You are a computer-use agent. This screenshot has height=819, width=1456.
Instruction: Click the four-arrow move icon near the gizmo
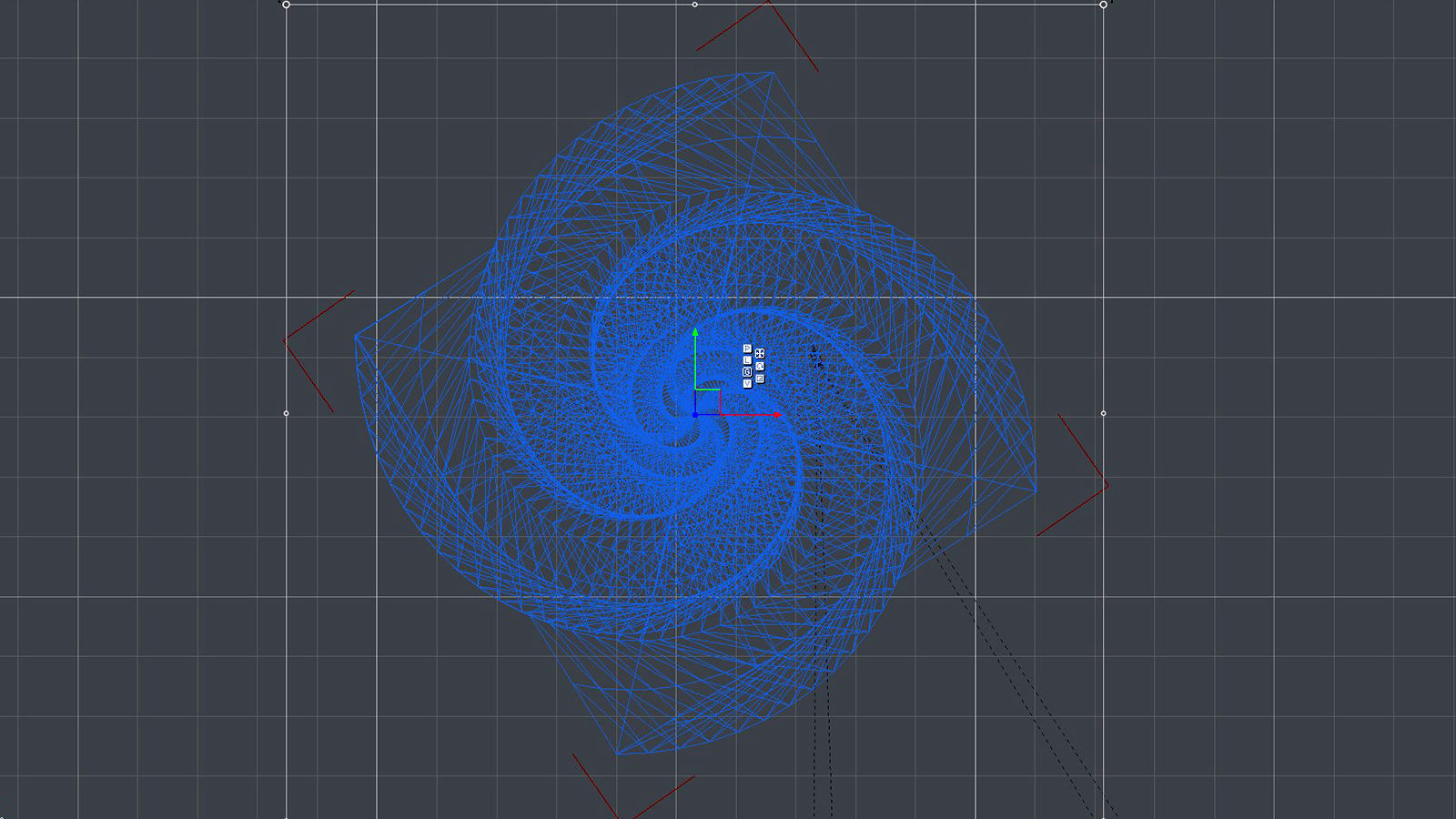(760, 353)
